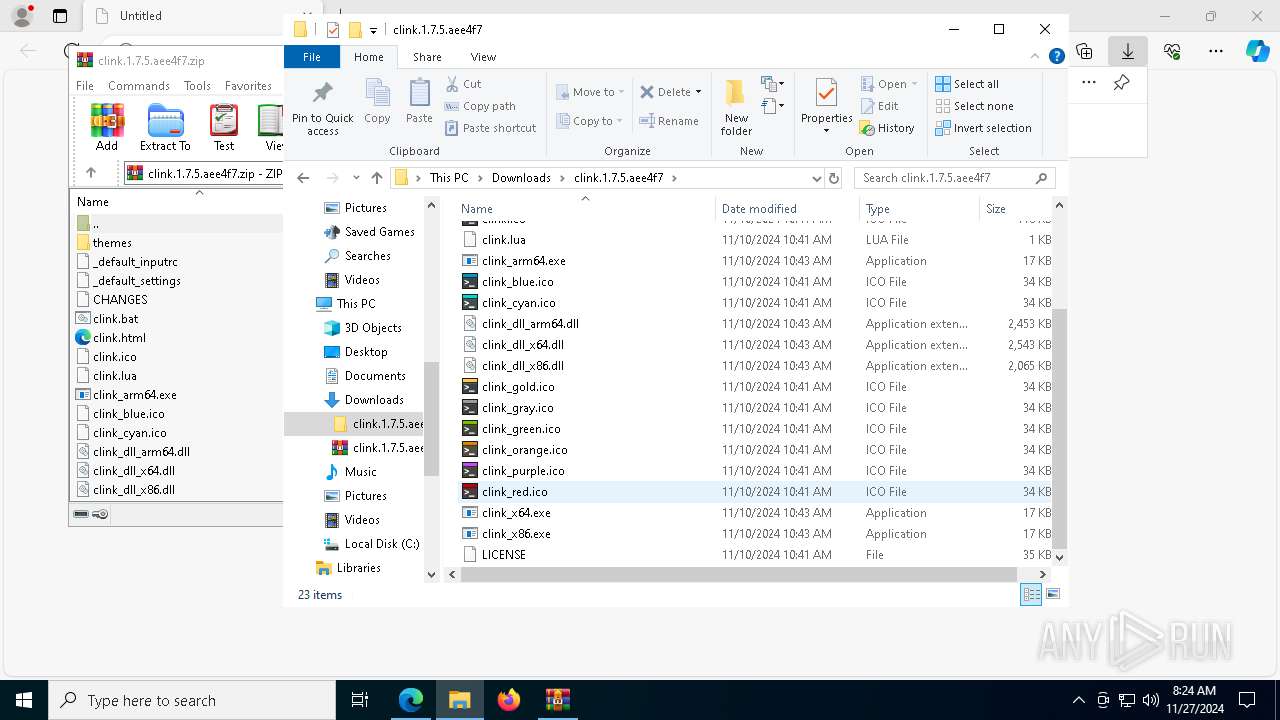Viewport: 1280px width, 720px height.
Task: Click Invert selection in ribbon
Action: (x=983, y=128)
